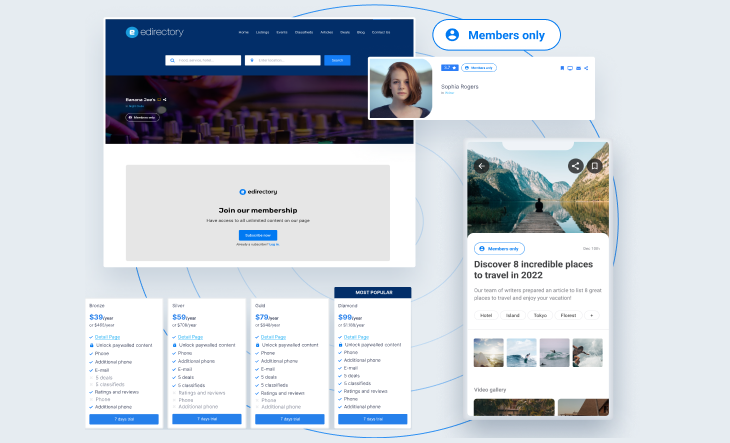Screen dimensions: 730x443
Task: Tap the back arrow on the mobile article
Action: [x=481, y=166]
